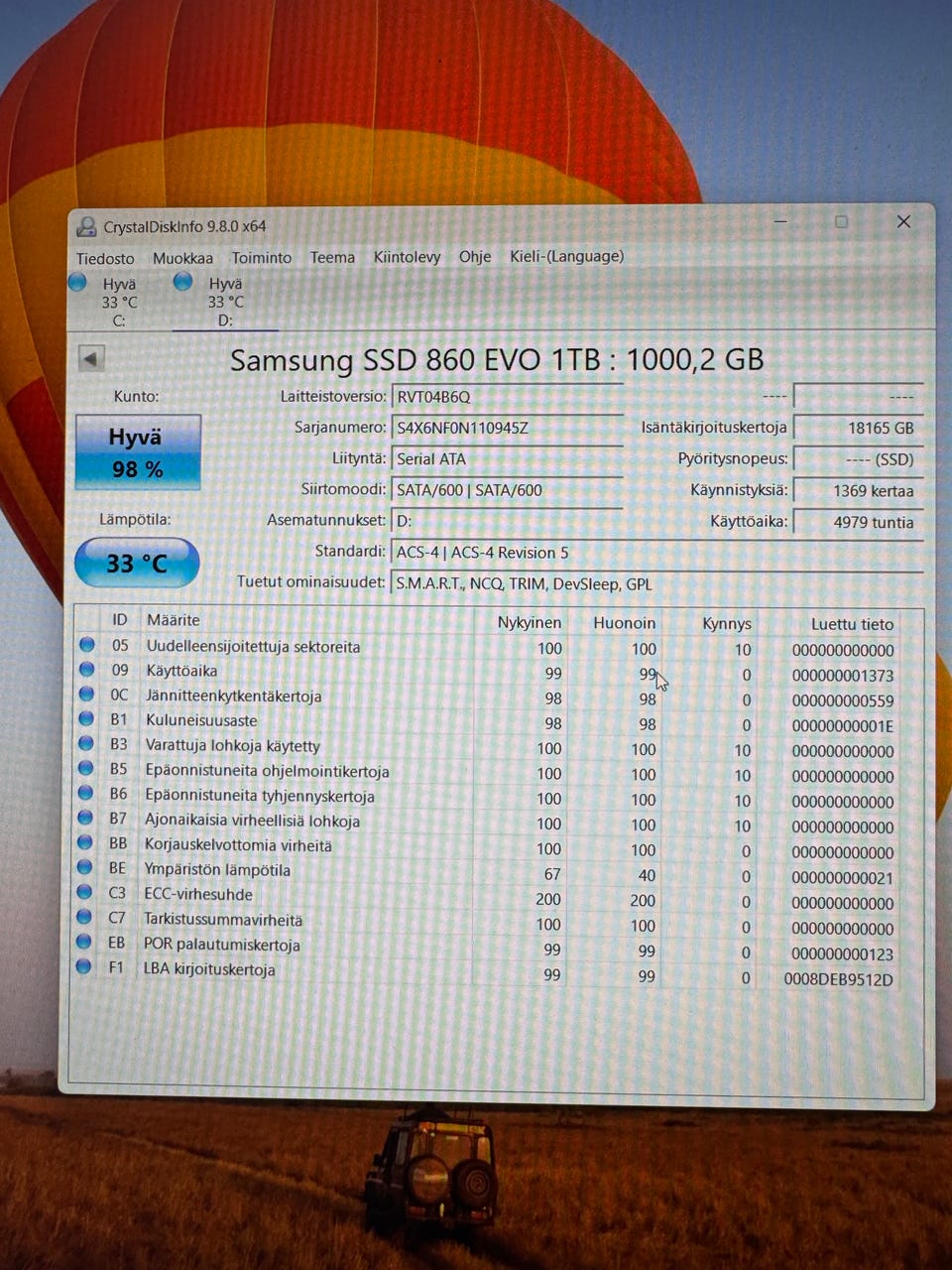The height and width of the screenshot is (1270, 952).
Task: Click status dot for LBA kirjoituskertoja
Action: (x=85, y=966)
